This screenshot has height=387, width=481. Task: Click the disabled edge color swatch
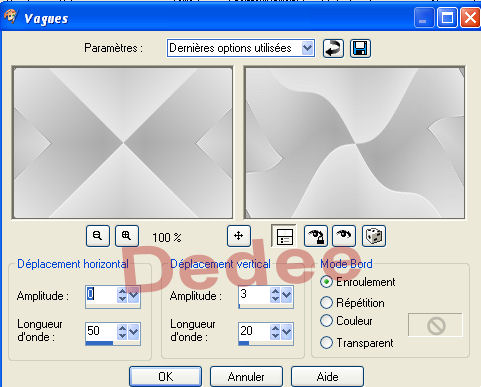pyautogui.click(x=436, y=325)
